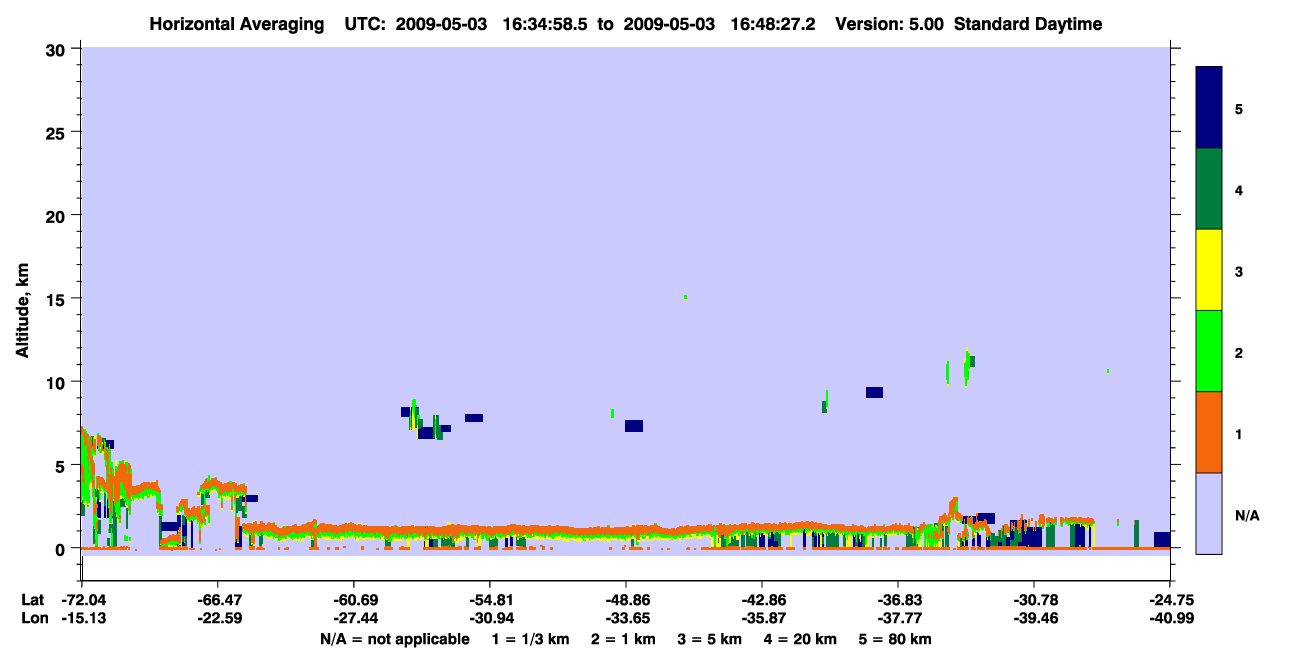Click the '3 = 5 km' footer key

coord(711,639)
